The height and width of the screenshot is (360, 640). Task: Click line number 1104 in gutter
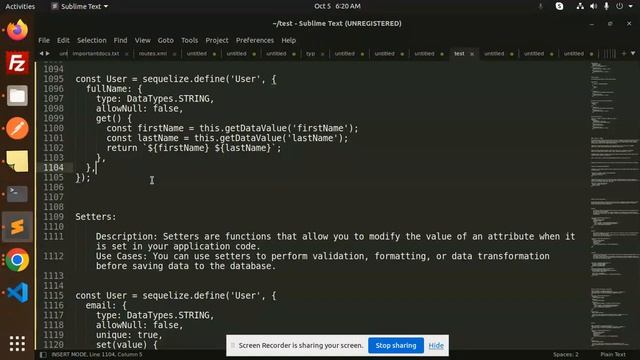point(53,168)
